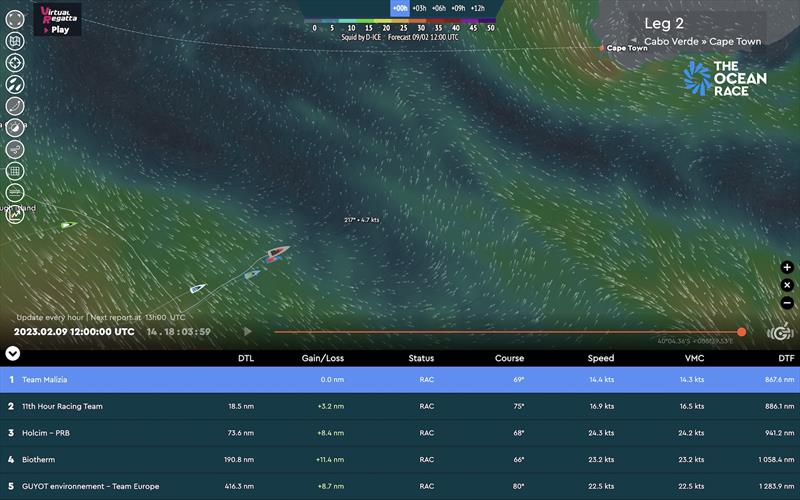Open the chart statistics icon
The width and height of the screenshot is (800, 500).
click(15, 215)
